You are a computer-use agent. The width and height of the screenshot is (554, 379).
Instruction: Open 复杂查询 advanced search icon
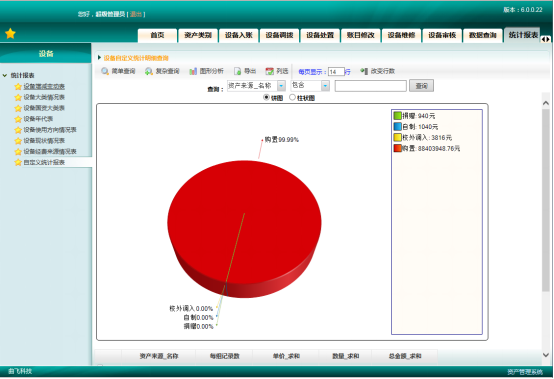pos(149,71)
